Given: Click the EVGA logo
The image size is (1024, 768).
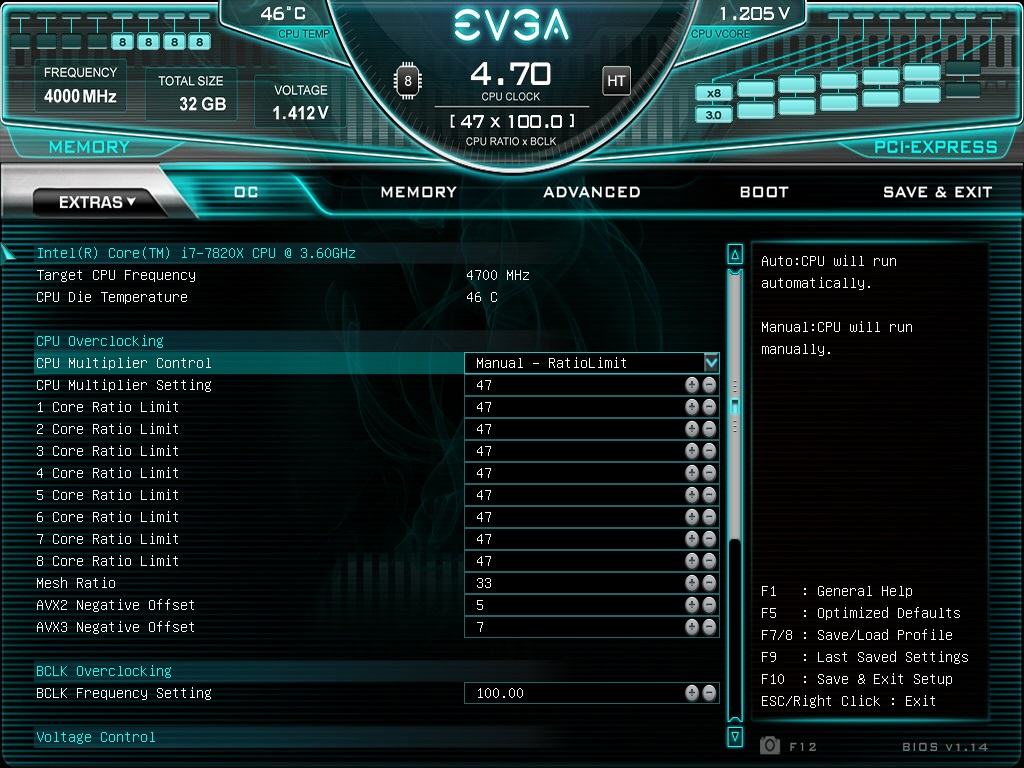Looking at the screenshot, I should point(511,25).
